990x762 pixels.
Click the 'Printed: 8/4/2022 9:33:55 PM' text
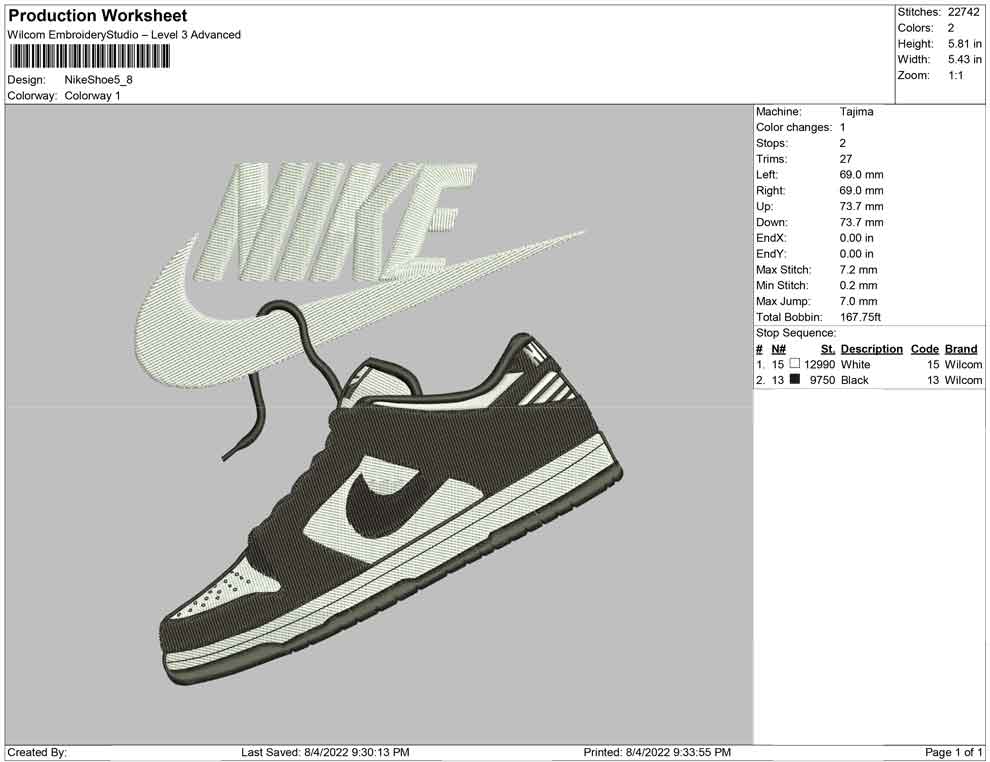click(x=657, y=752)
